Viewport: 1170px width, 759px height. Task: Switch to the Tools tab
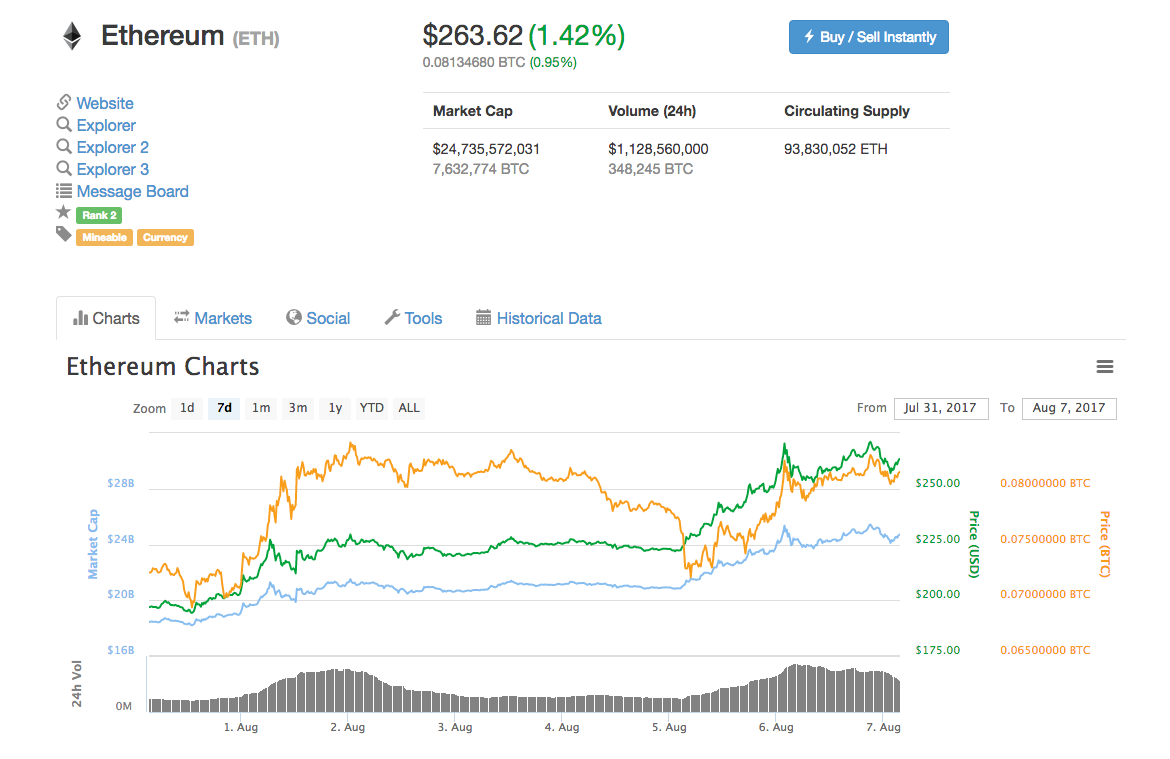point(413,319)
